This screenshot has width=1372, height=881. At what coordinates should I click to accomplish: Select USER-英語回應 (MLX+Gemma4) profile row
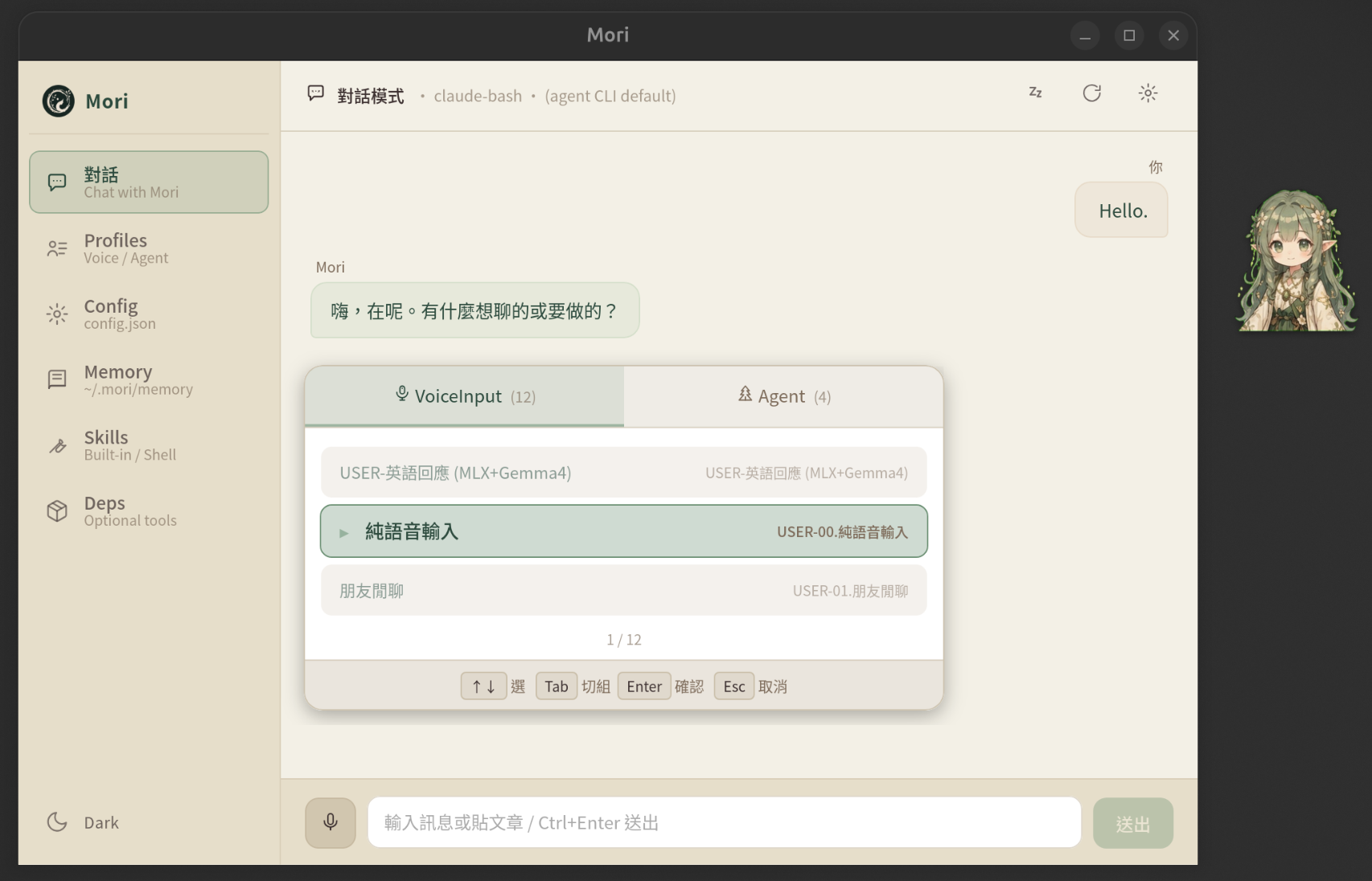pyautogui.click(x=624, y=473)
